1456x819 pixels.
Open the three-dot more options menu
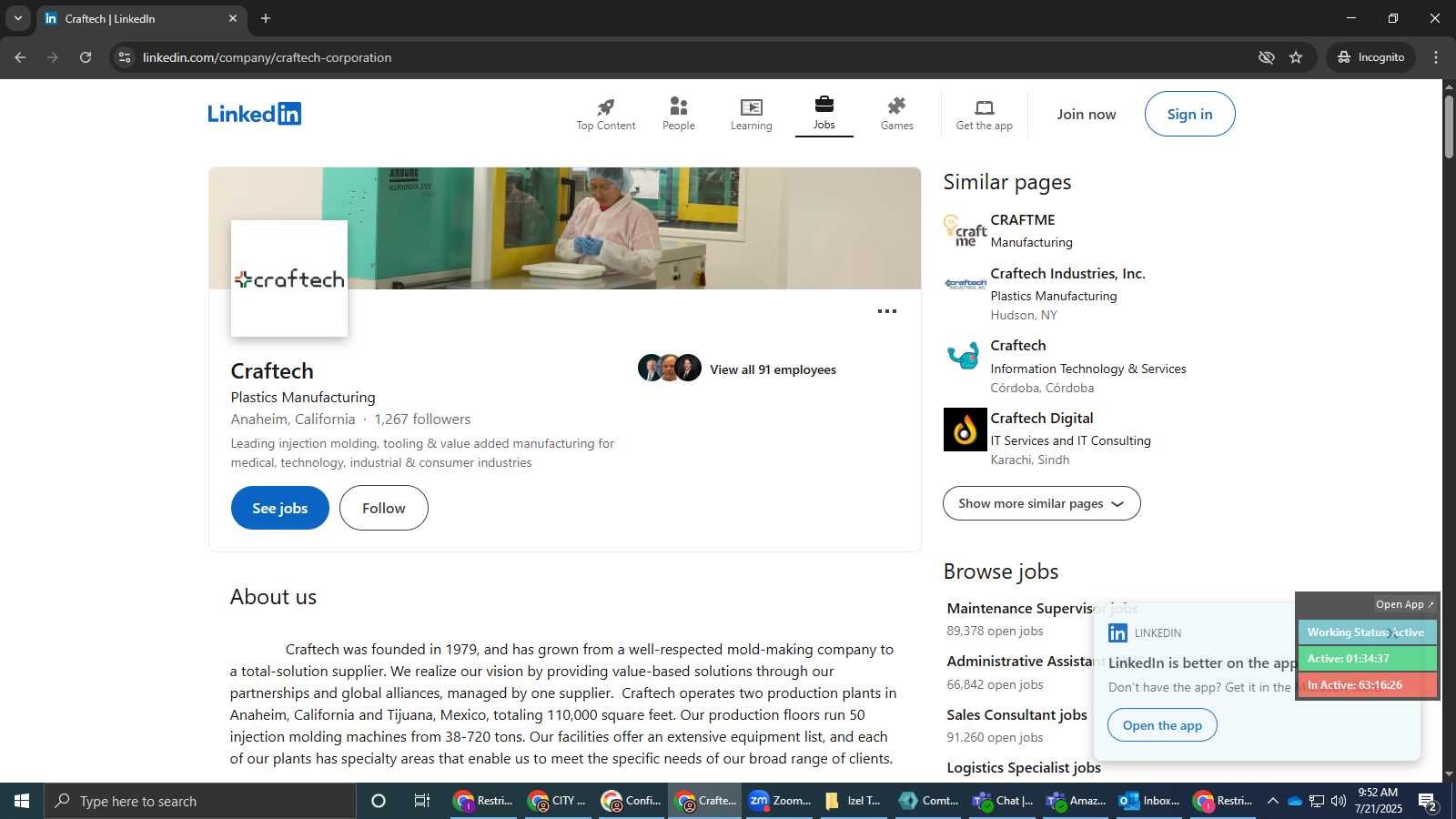(886, 311)
